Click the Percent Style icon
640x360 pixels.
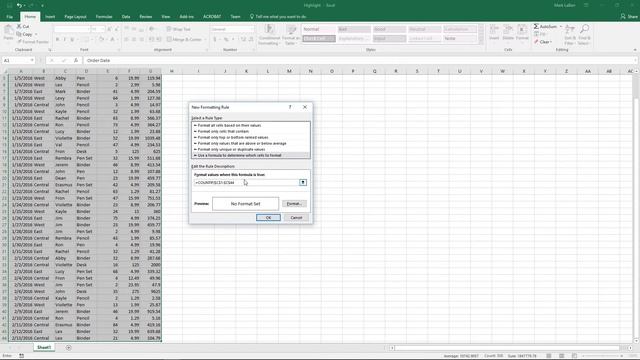[226, 40]
